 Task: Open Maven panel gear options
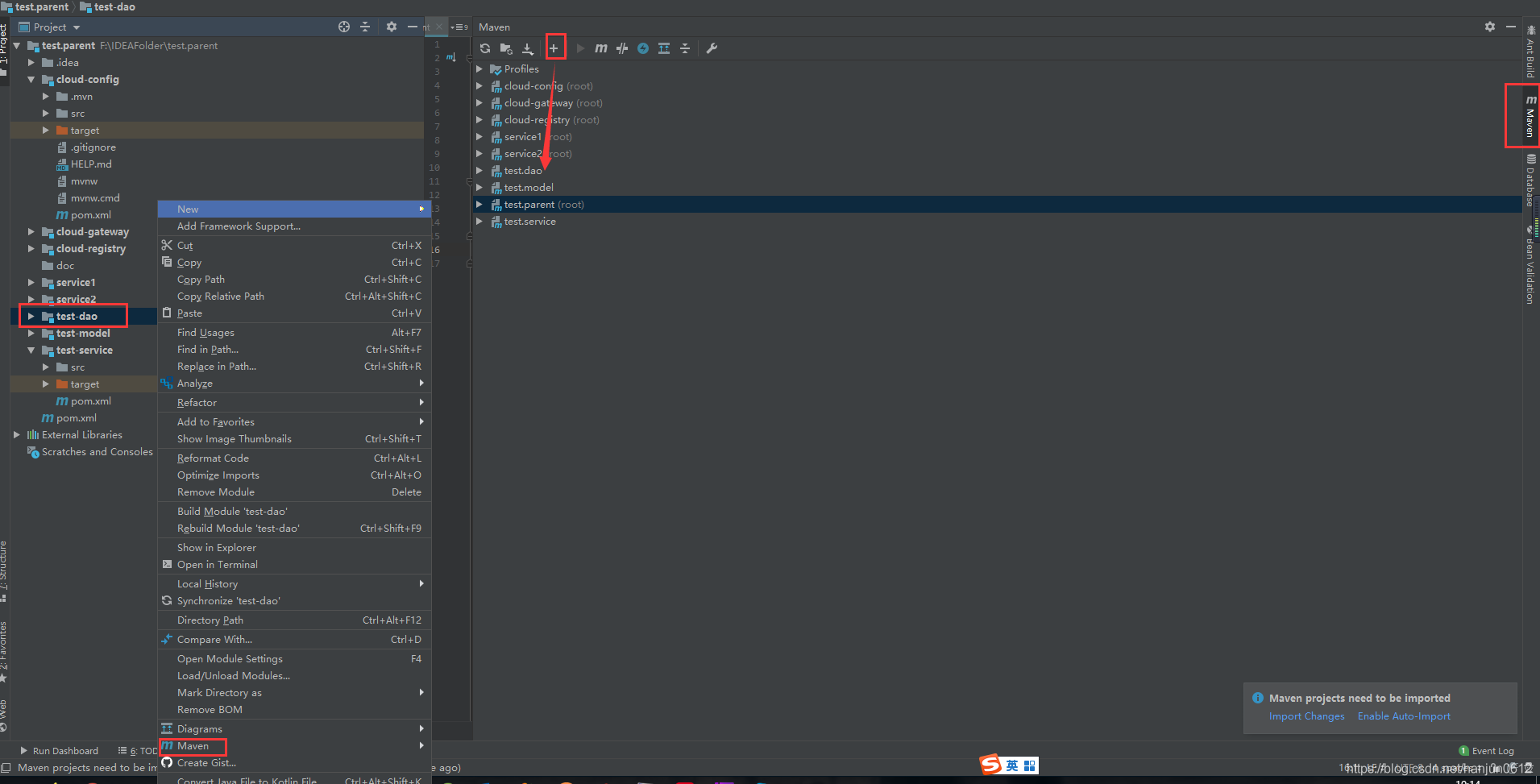(x=1490, y=27)
